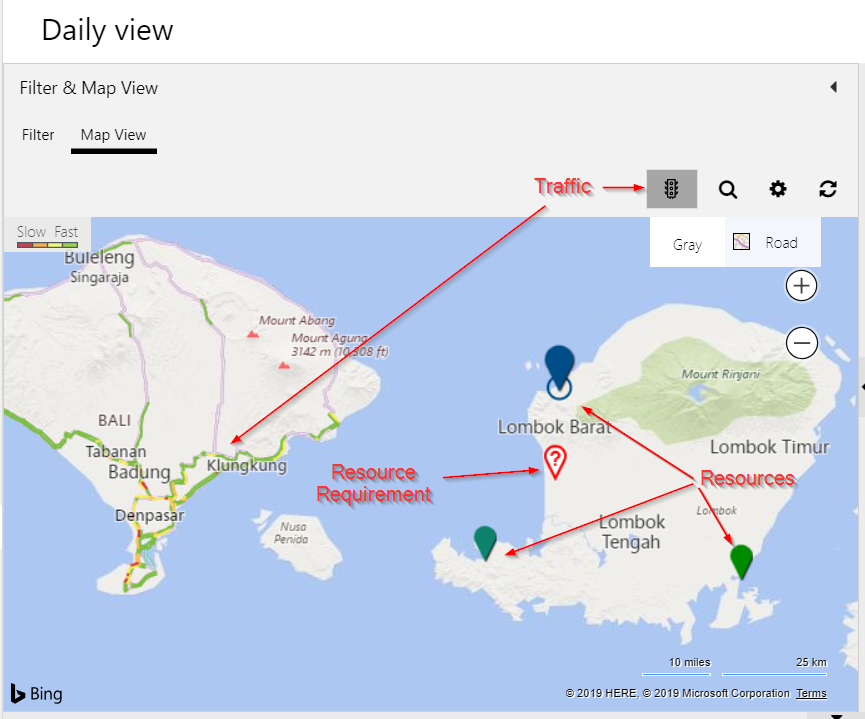
Task: Open the map settings gear
Action: pyautogui.click(x=777, y=189)
